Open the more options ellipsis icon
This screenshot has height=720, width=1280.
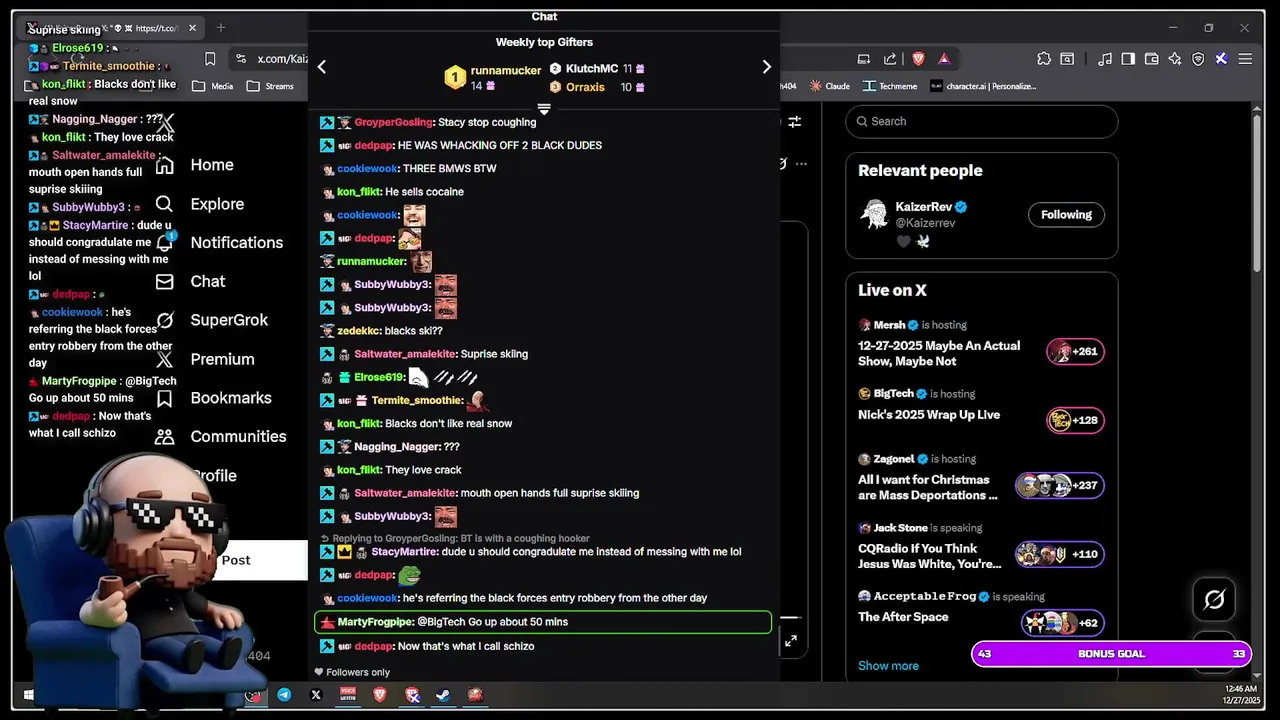(800, 163)
